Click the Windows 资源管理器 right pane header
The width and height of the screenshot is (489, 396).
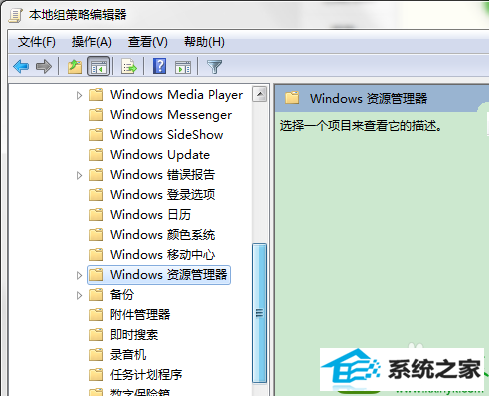[369, 99]
